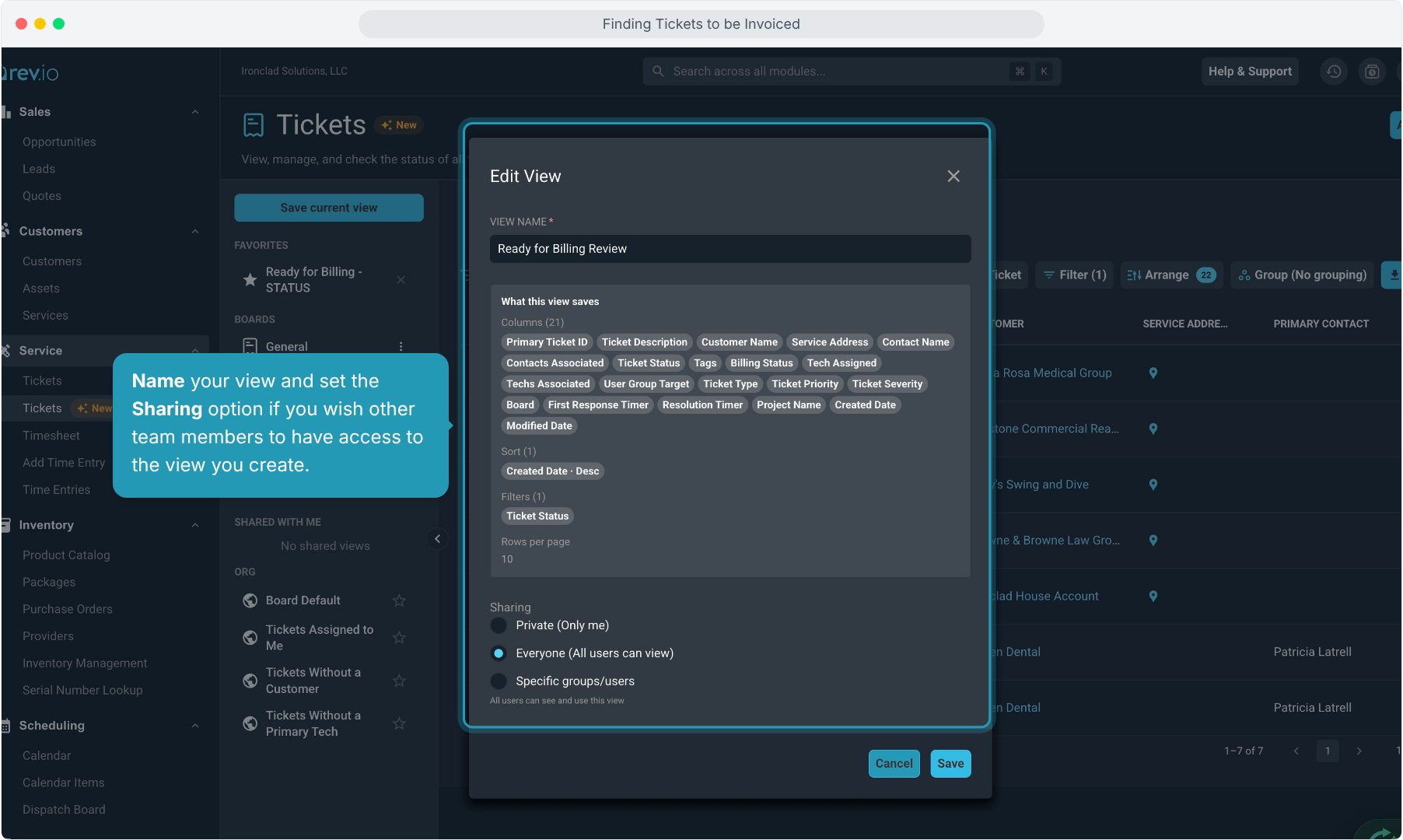Open Product Catalog in sidebar
This screenshot has width=1403, height=840.
[66, 555]
